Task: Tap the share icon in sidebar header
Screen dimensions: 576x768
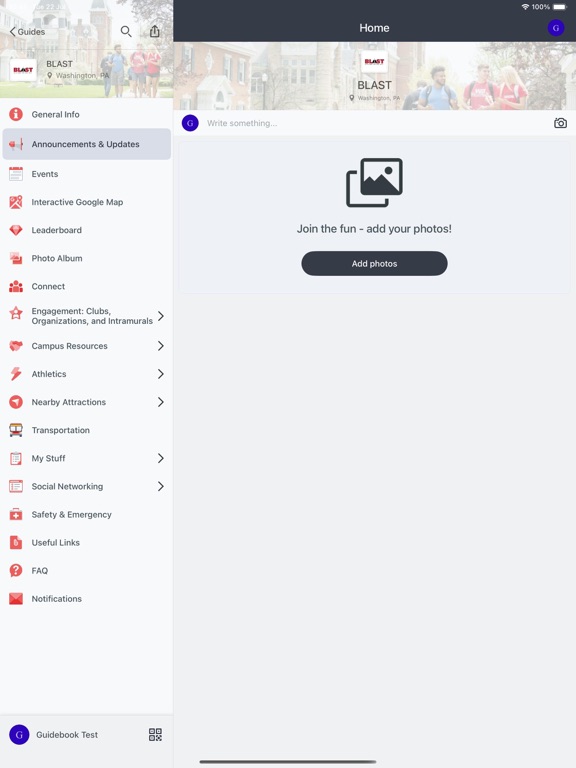Action: [154, 31]
